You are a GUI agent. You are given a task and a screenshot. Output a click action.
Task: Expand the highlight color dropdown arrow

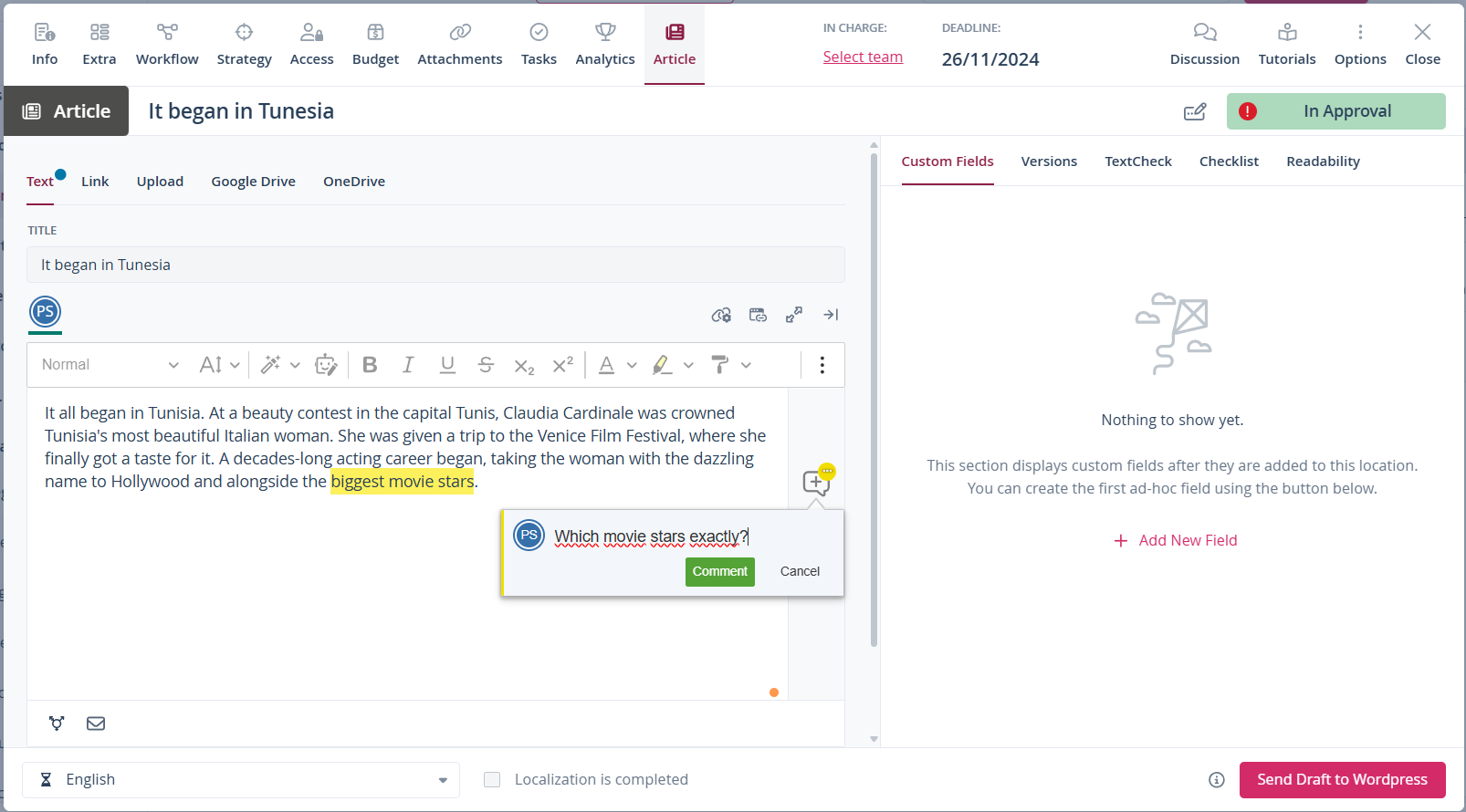(x=688, y=365)
